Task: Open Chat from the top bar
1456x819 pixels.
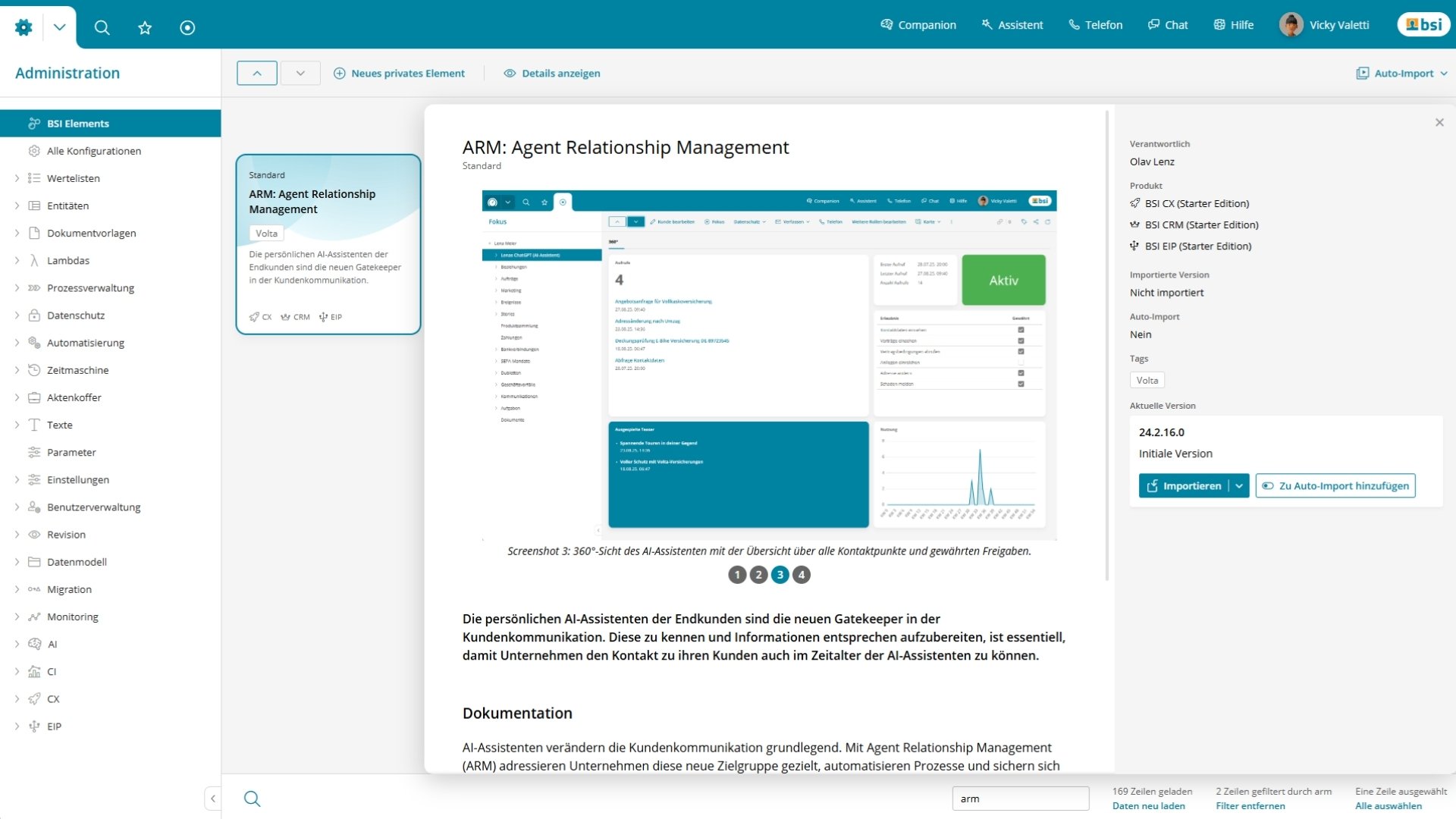Action: [1167, 24]
